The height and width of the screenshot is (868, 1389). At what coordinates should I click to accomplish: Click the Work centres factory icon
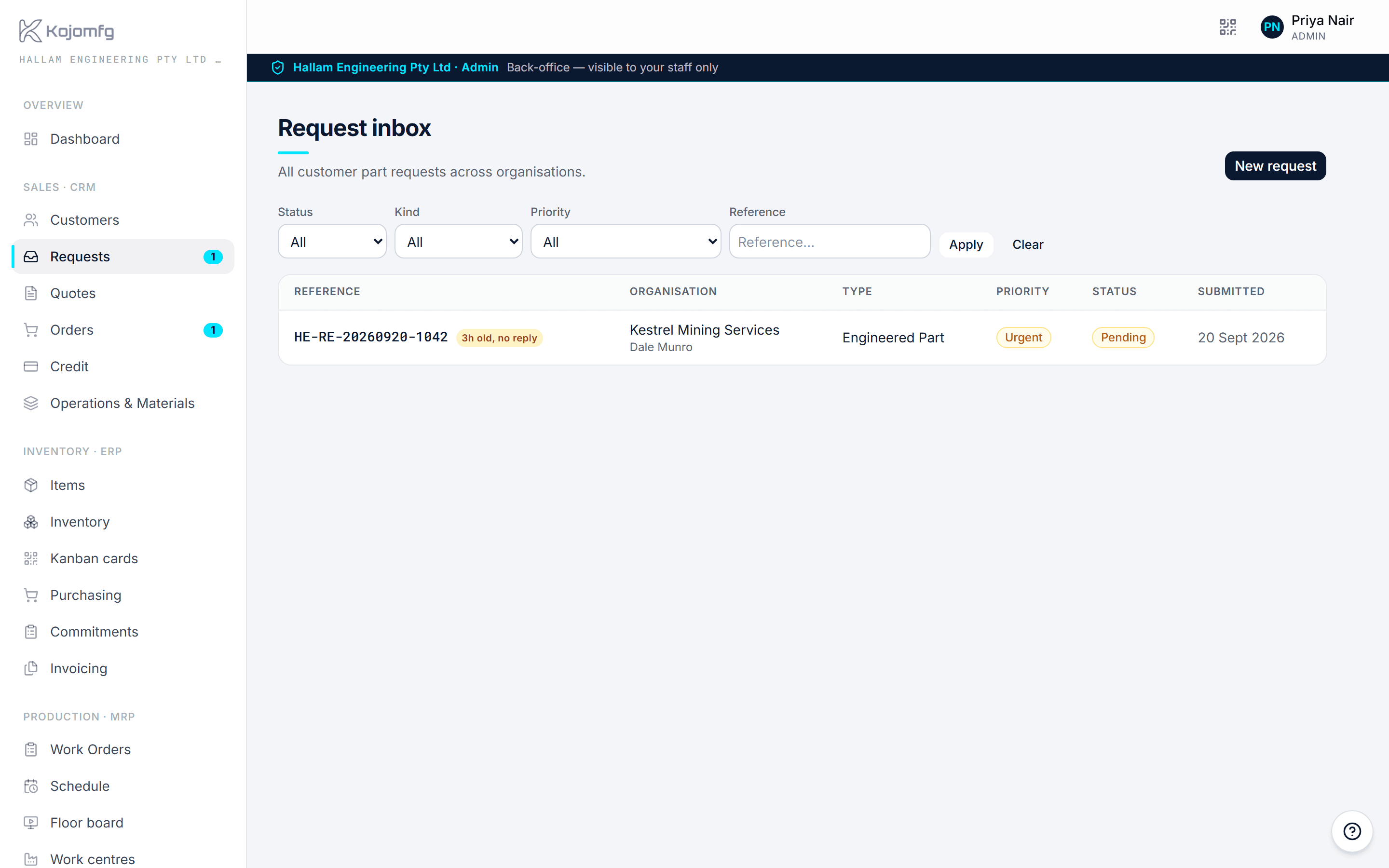tap(31, 859)
